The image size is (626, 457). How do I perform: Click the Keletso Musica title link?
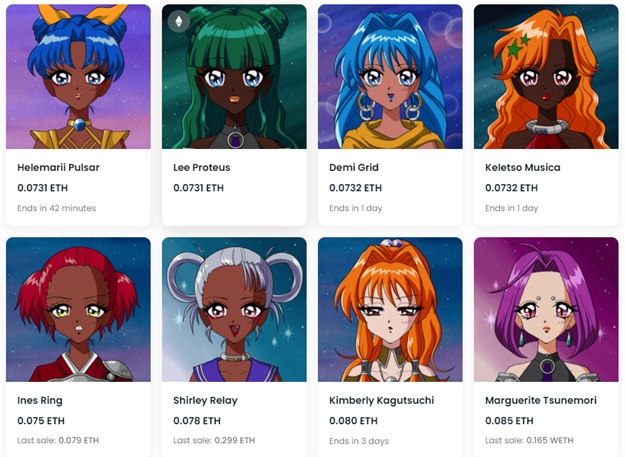523,167
